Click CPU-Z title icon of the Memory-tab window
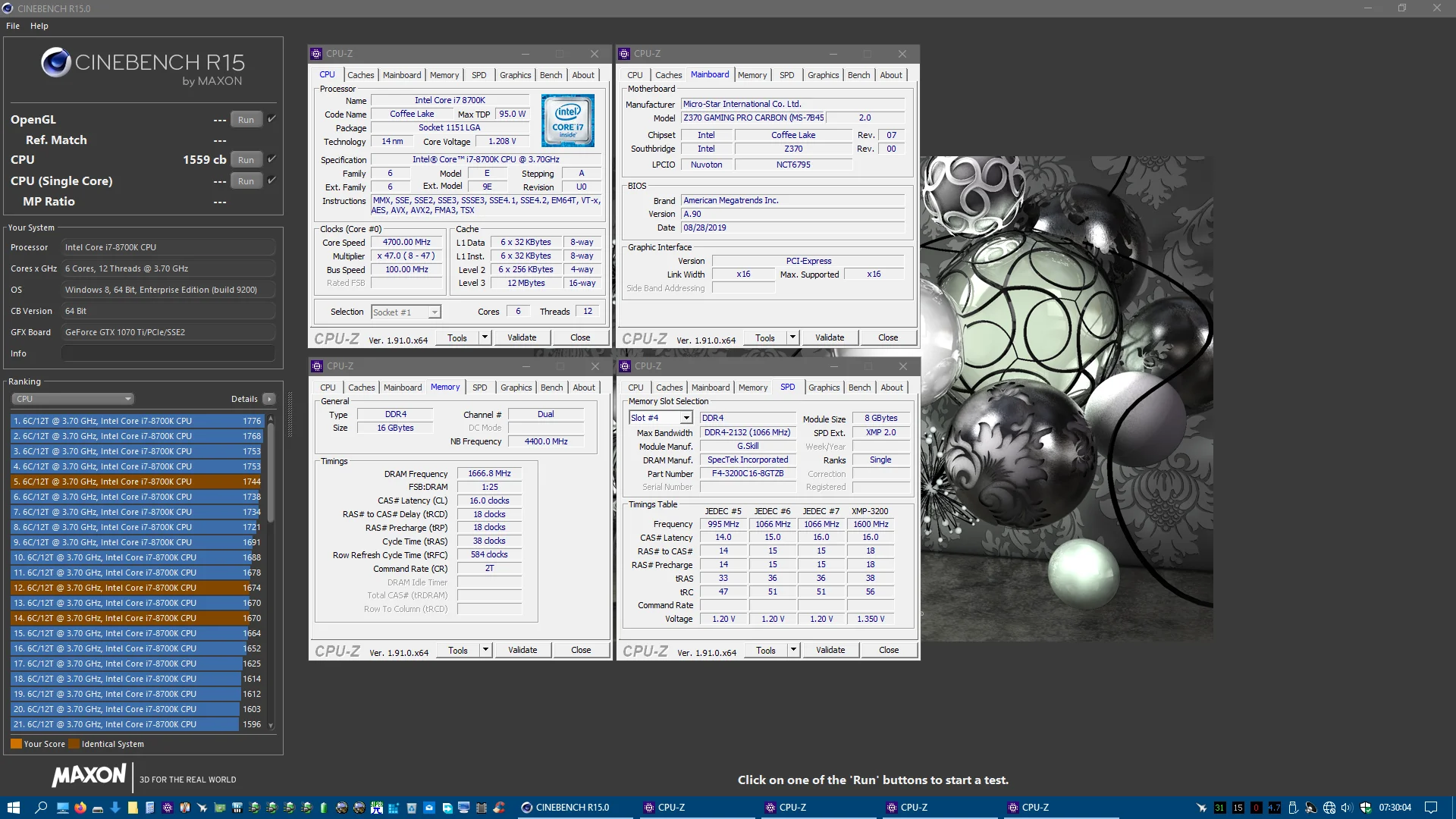This screenshot has height=819, width=1456. pos(318,366)
